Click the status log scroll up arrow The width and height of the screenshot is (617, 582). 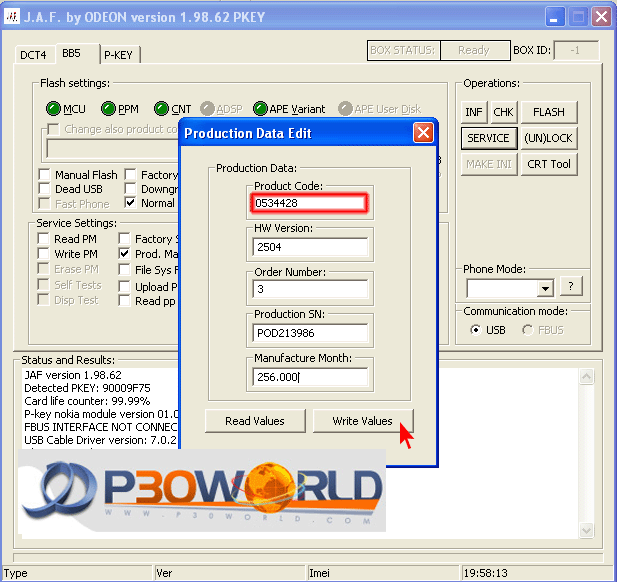coord(586,377)
